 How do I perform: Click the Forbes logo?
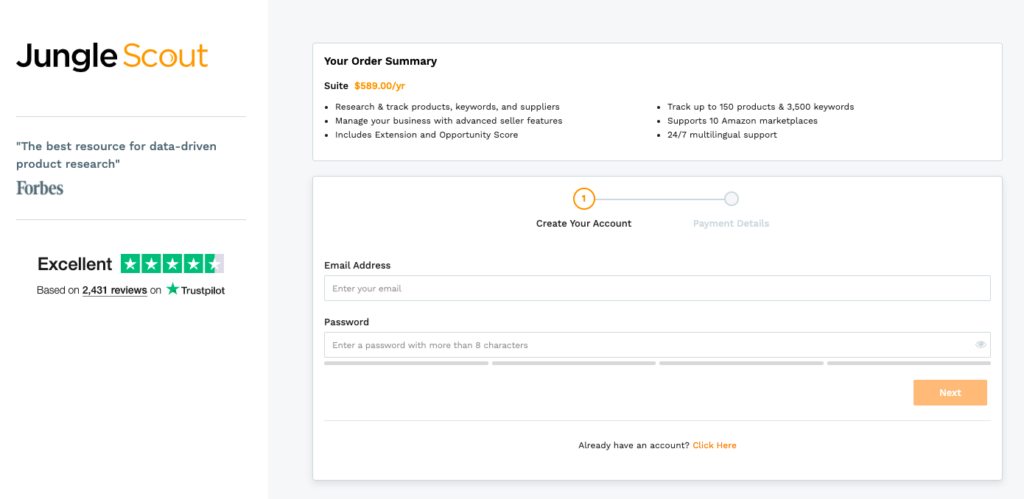tap(40, 187)
